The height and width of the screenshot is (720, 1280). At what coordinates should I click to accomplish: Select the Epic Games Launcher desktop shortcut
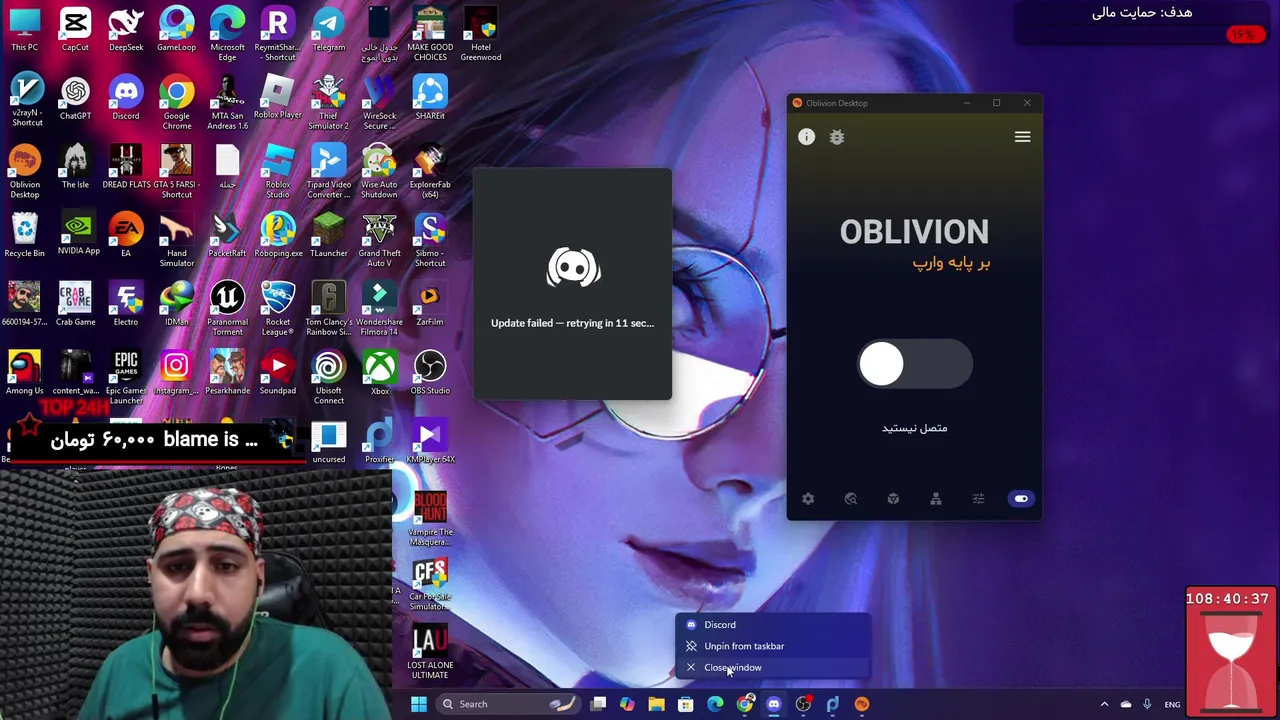126,377
